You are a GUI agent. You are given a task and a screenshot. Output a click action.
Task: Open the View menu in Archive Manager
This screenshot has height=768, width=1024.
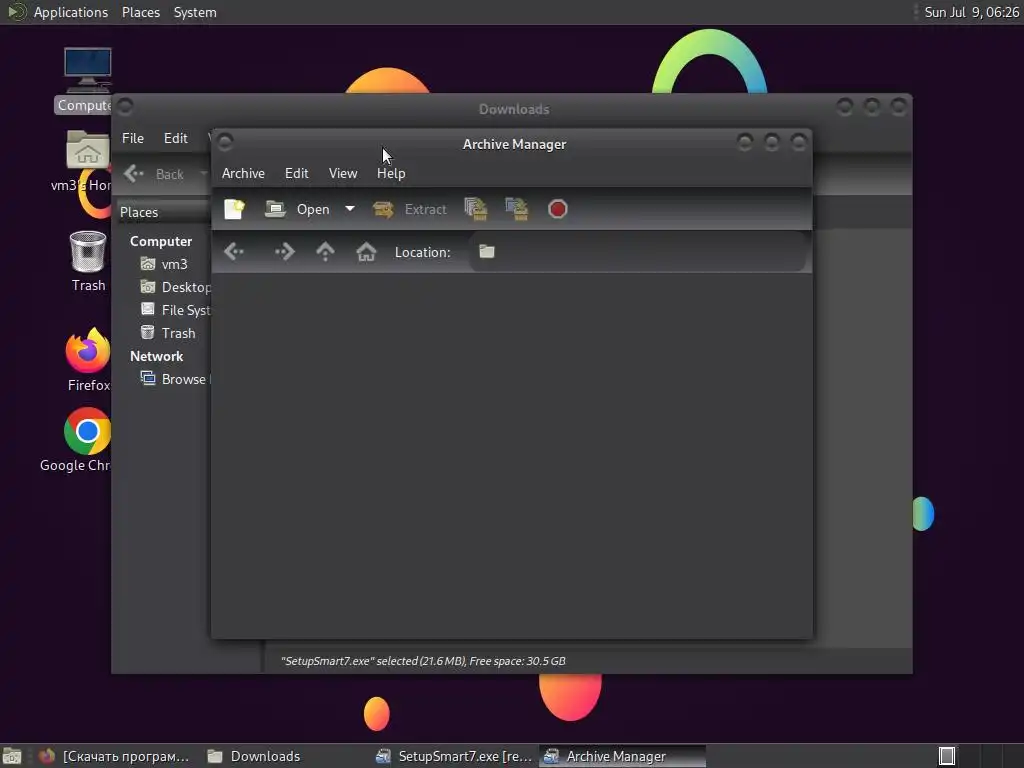tap(343, 173)
